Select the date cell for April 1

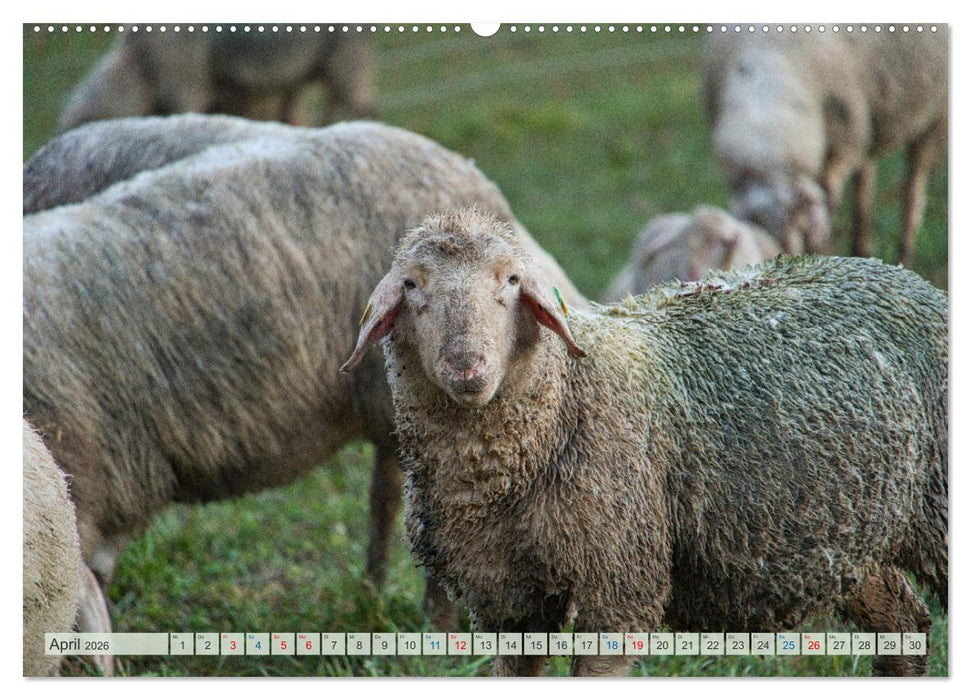pyautogui.click(x=181, y=647)
